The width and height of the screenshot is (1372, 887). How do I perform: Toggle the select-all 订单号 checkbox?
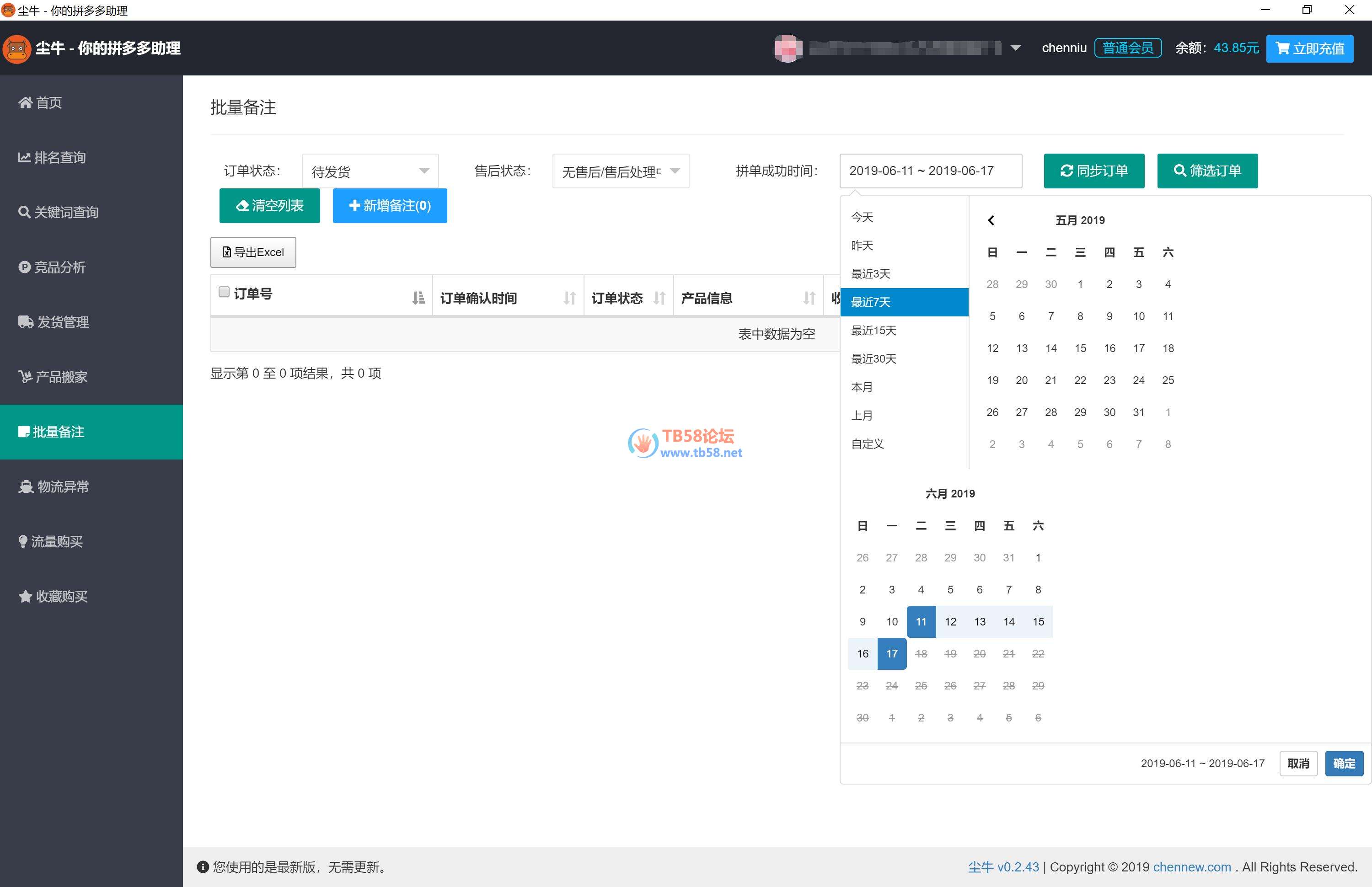pos(224,292)
